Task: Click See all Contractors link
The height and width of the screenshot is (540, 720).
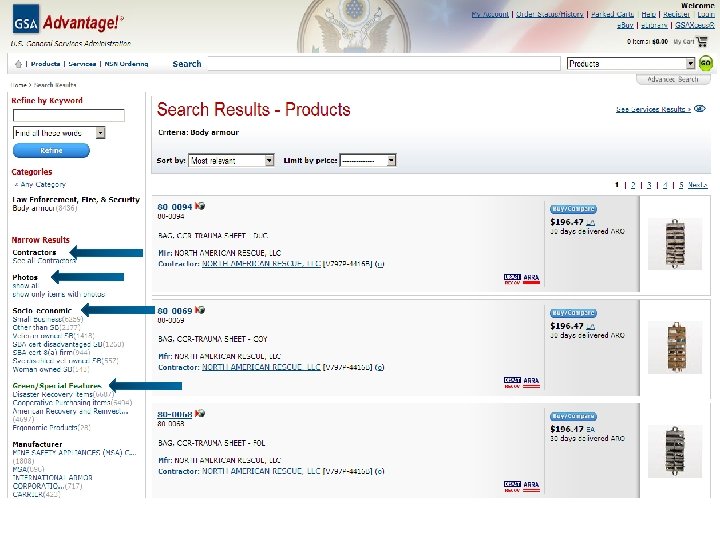Action: (x=44, y=260)
